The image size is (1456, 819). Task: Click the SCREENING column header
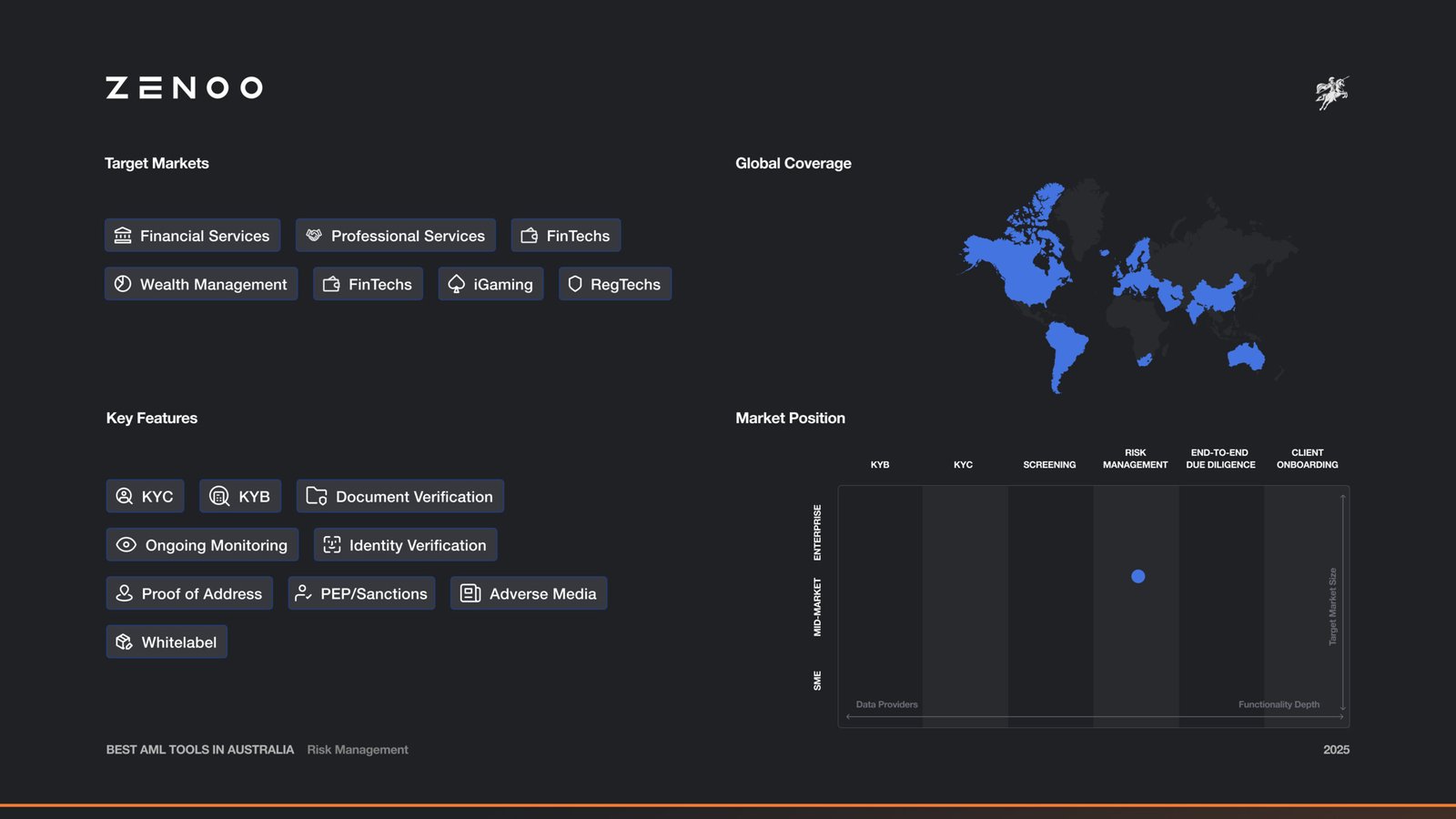pos(1049,465)
